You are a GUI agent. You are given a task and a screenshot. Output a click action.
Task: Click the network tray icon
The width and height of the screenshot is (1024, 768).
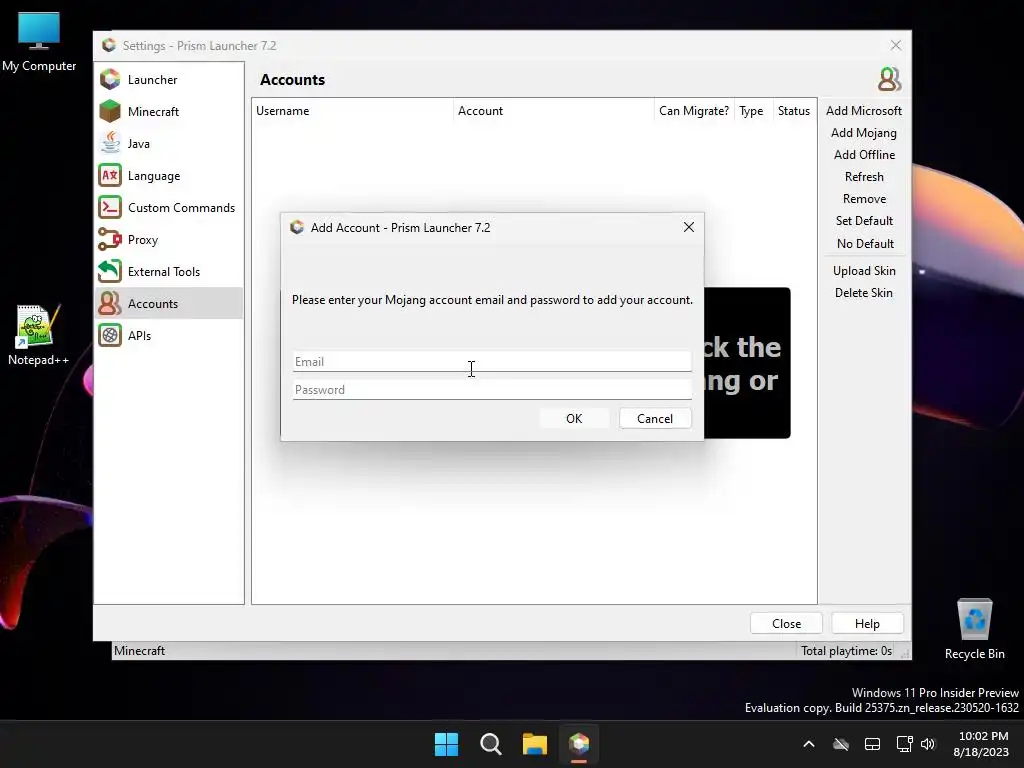tap(904, 744)
